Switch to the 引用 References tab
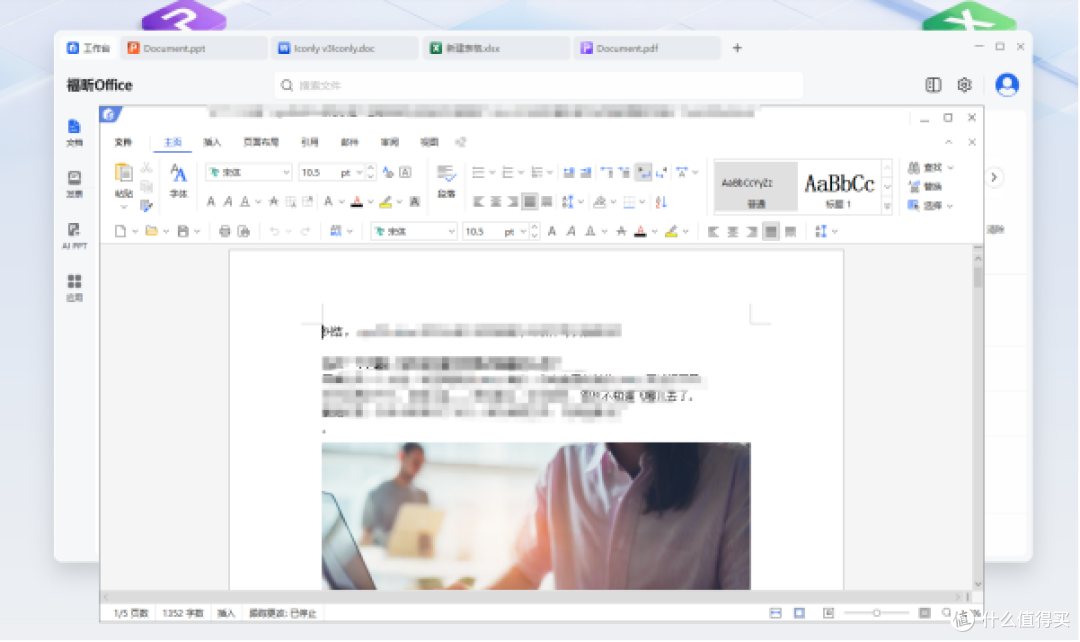The image size is (1080, 642). pyautogui.click(x=310, y=142)
